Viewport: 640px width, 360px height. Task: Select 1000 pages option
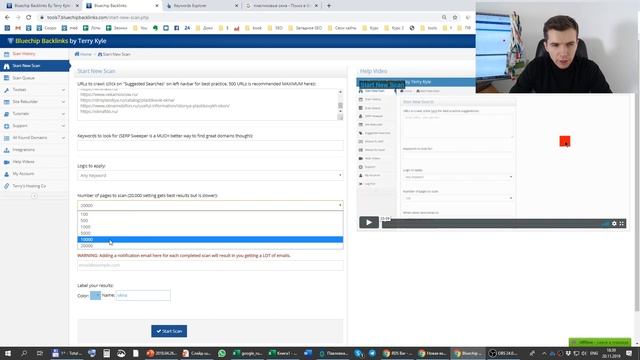[210, 227]
